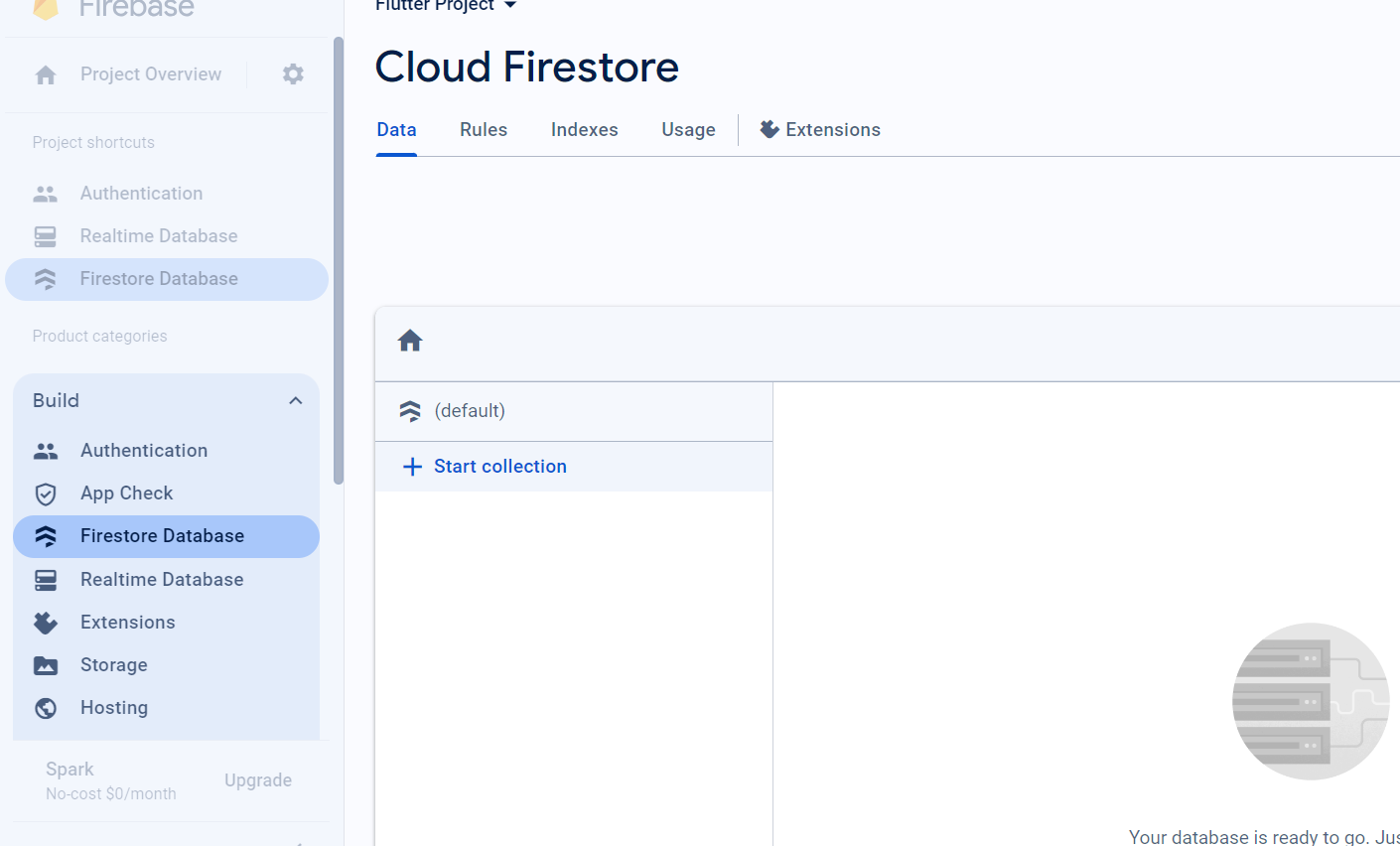Open Firestore Database shortcut label
Image resolution: width=1400 pixels, height=846 pixels.
coord(159,279)
